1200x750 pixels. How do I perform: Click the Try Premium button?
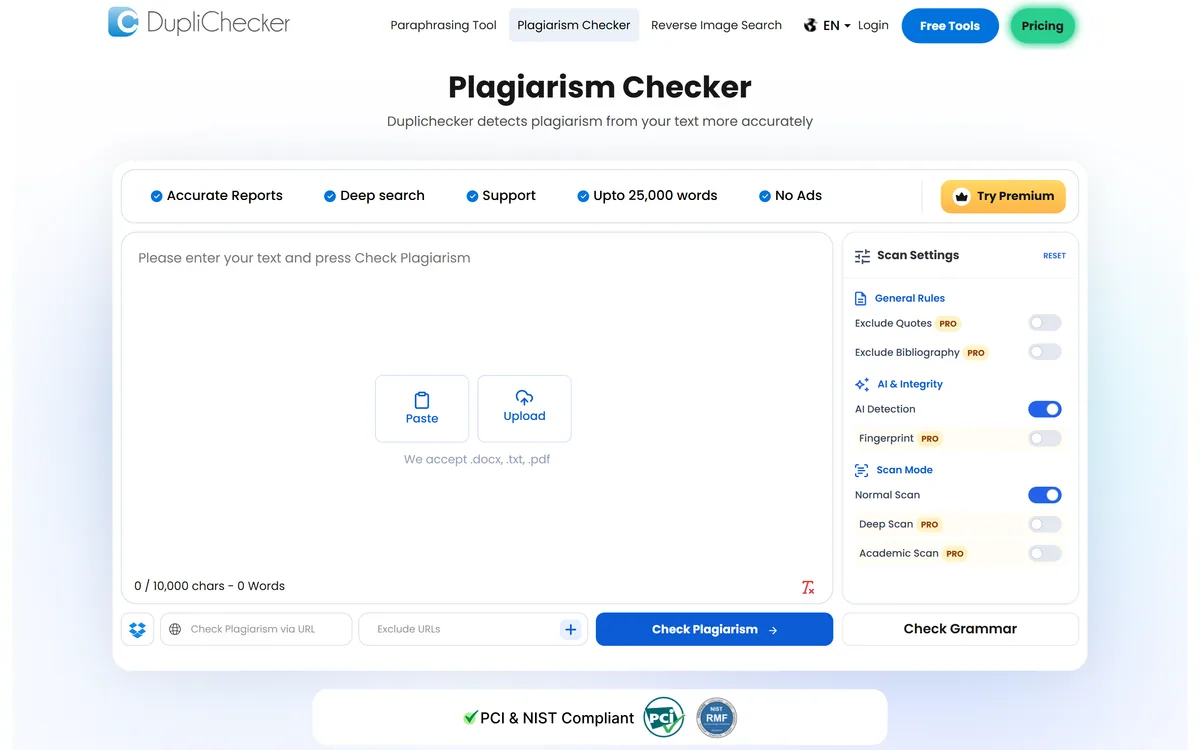[1003, 196]
